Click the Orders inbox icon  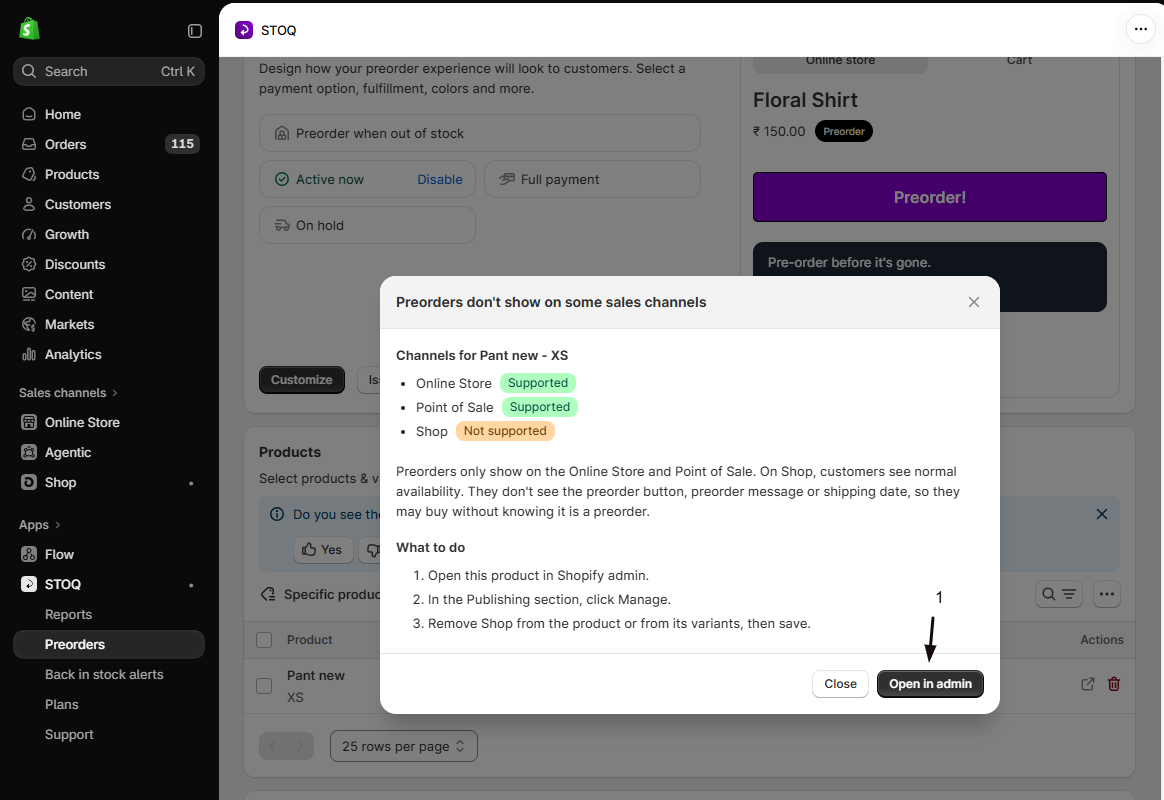coord(29,144)
